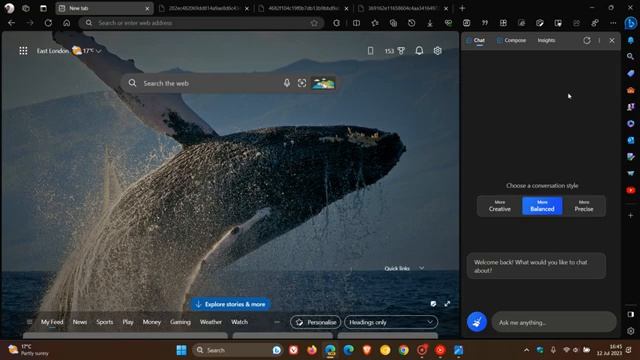Open more options in the chat sidebar header
The width and height of the screenshot is (640, 360).
click(599, 40)
